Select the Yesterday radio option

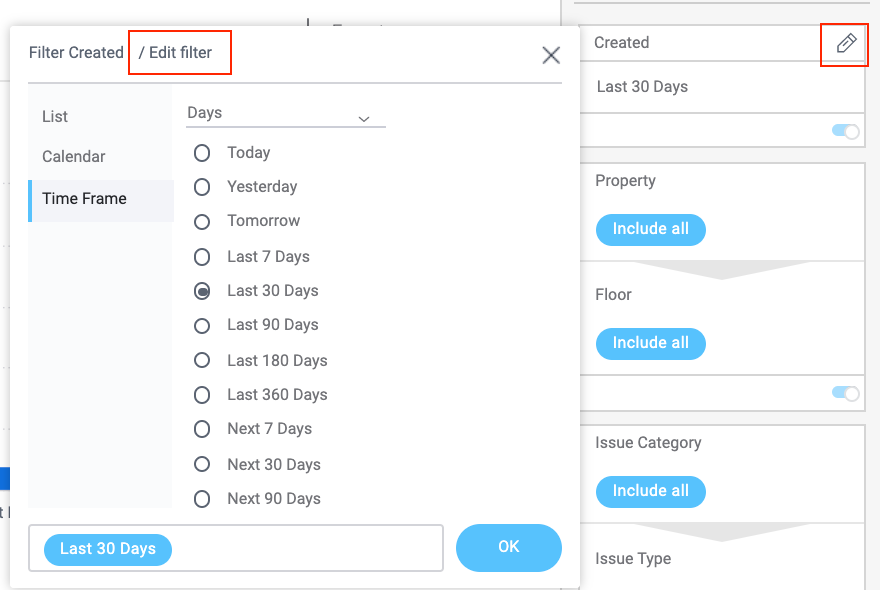(x=202, y=187)
